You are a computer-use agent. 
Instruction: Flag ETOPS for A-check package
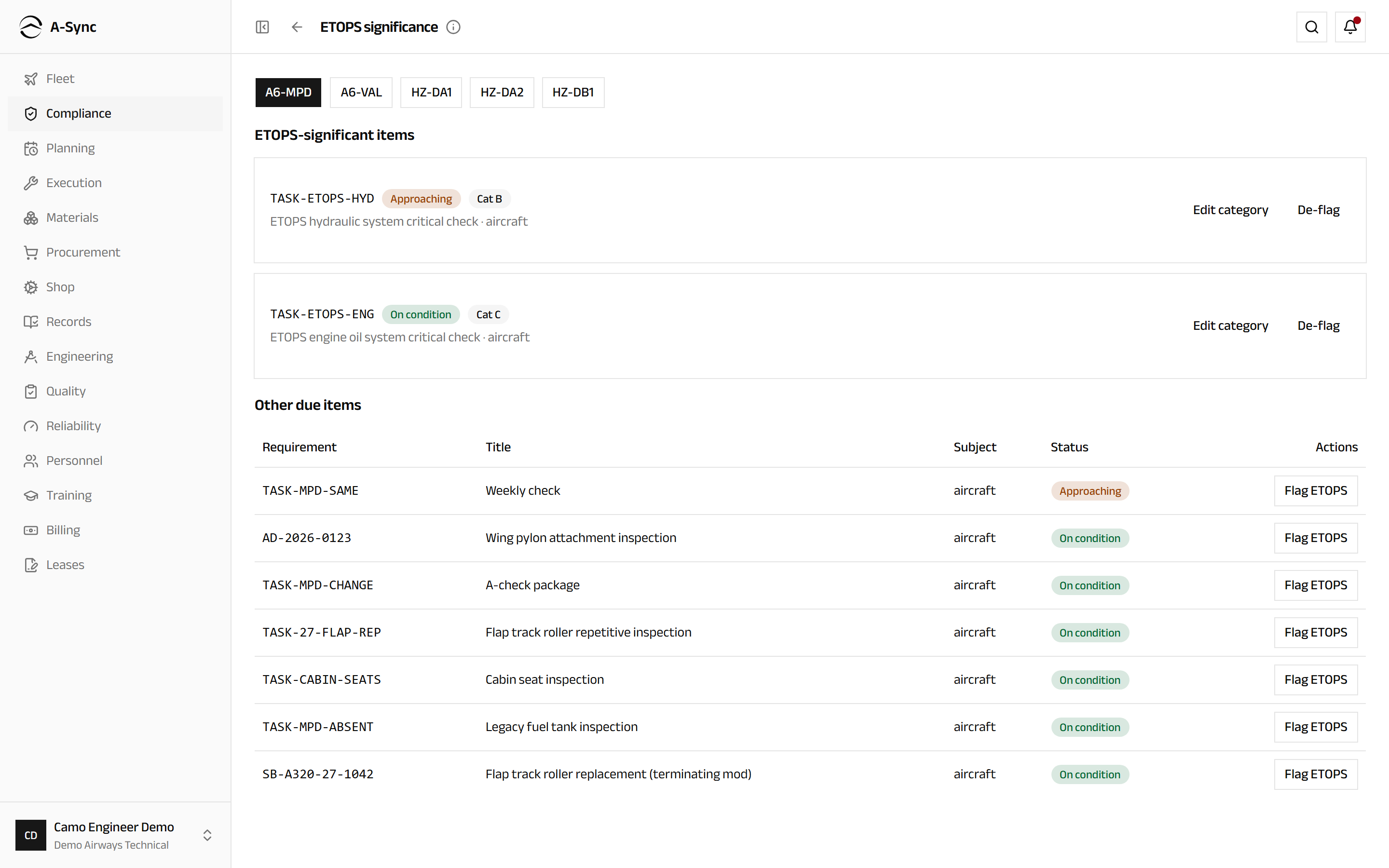click(x=1316, y=585)
